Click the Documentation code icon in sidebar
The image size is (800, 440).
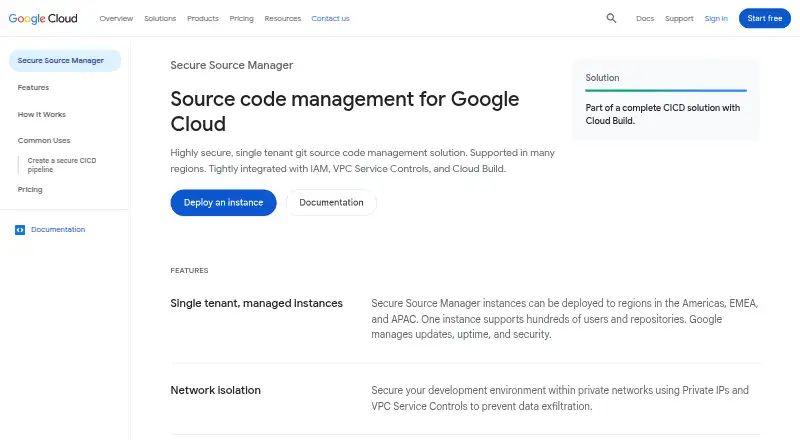click(20, 230)
